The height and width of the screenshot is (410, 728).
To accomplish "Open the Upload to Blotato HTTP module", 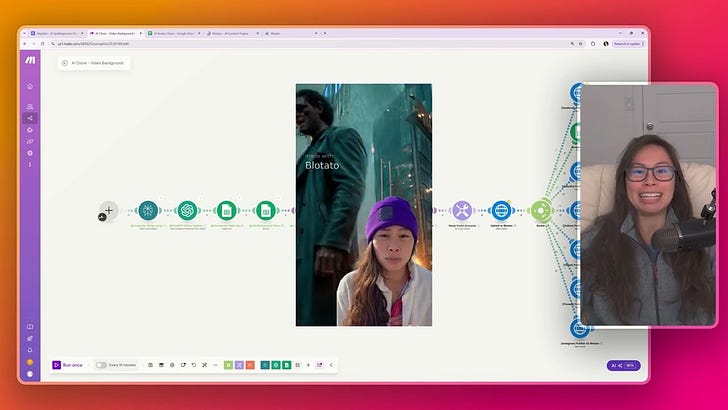I will (501, 210).
